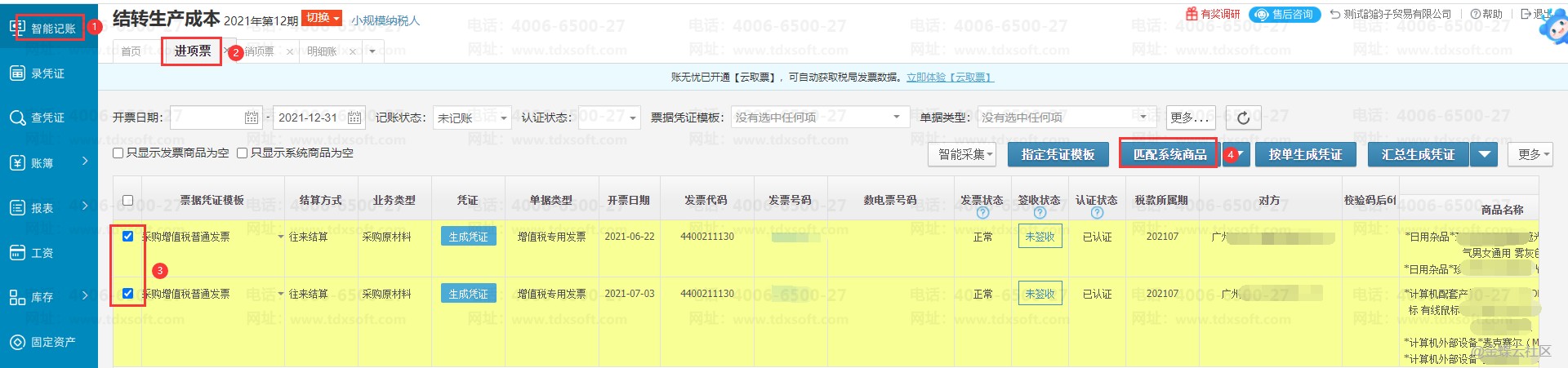This screenshot has width=1568, height=368.
Task: Close the 销项票 tab
Action: [290, 51]
